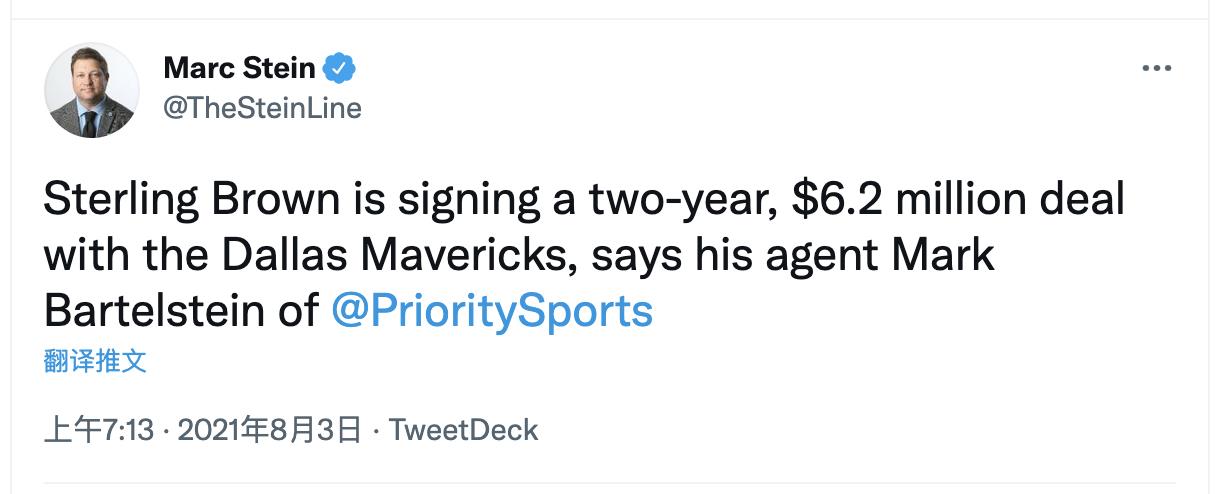Click the 2021年8月3日 date
The height and width of the screenshot is (494, 1224).
point(268,430)
